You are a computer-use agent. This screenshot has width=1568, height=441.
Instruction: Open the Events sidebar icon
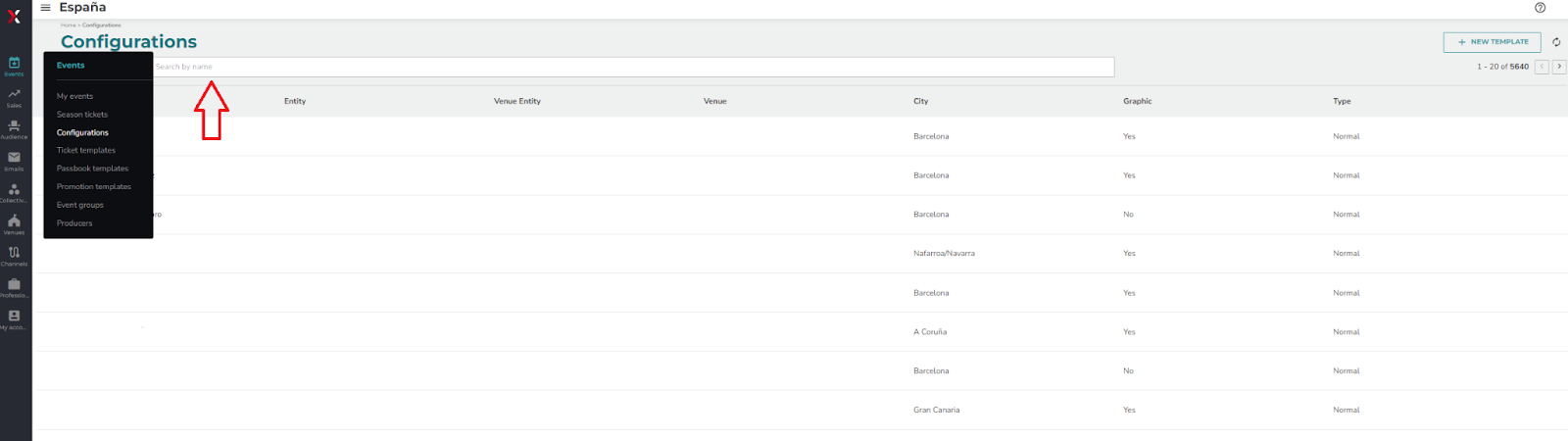click(14, 66)
